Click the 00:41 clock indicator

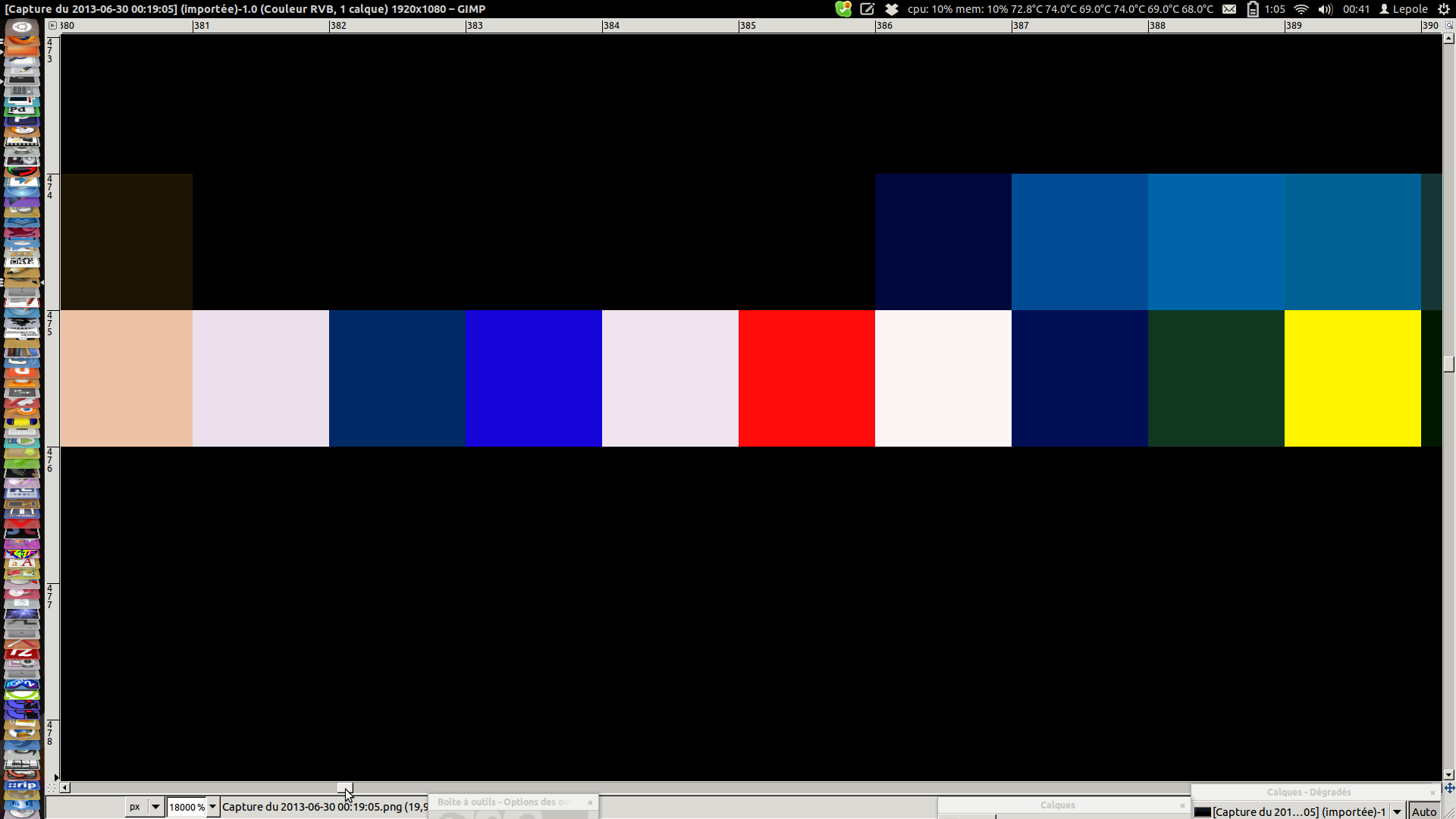1356,9
